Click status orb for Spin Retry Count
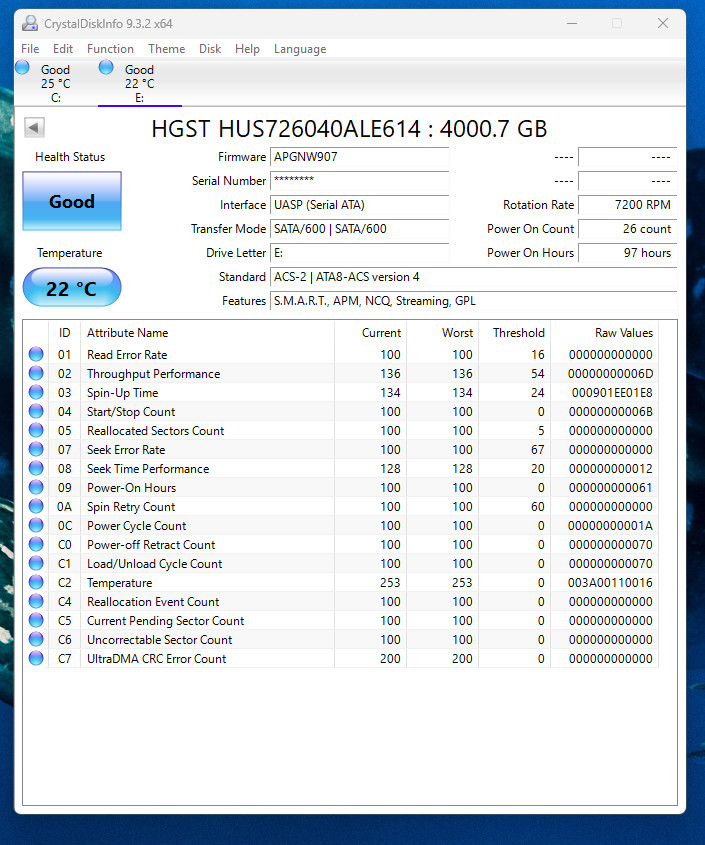This screenshot has height=845, width=705. (x=36, y=506)
